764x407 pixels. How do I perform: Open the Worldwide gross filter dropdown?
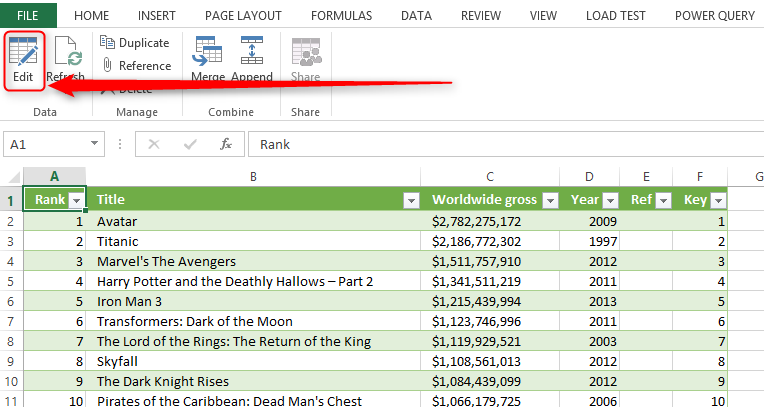point(549,200)
